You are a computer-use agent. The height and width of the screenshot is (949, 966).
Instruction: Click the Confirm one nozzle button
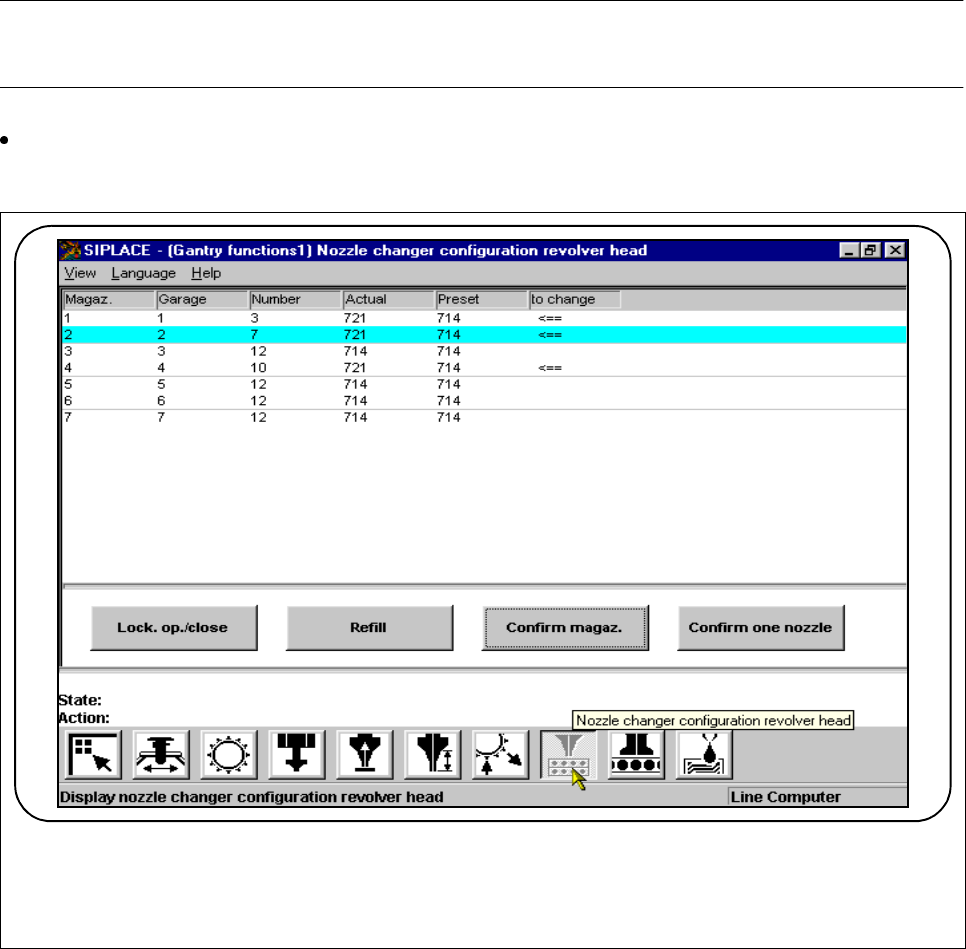761,628
